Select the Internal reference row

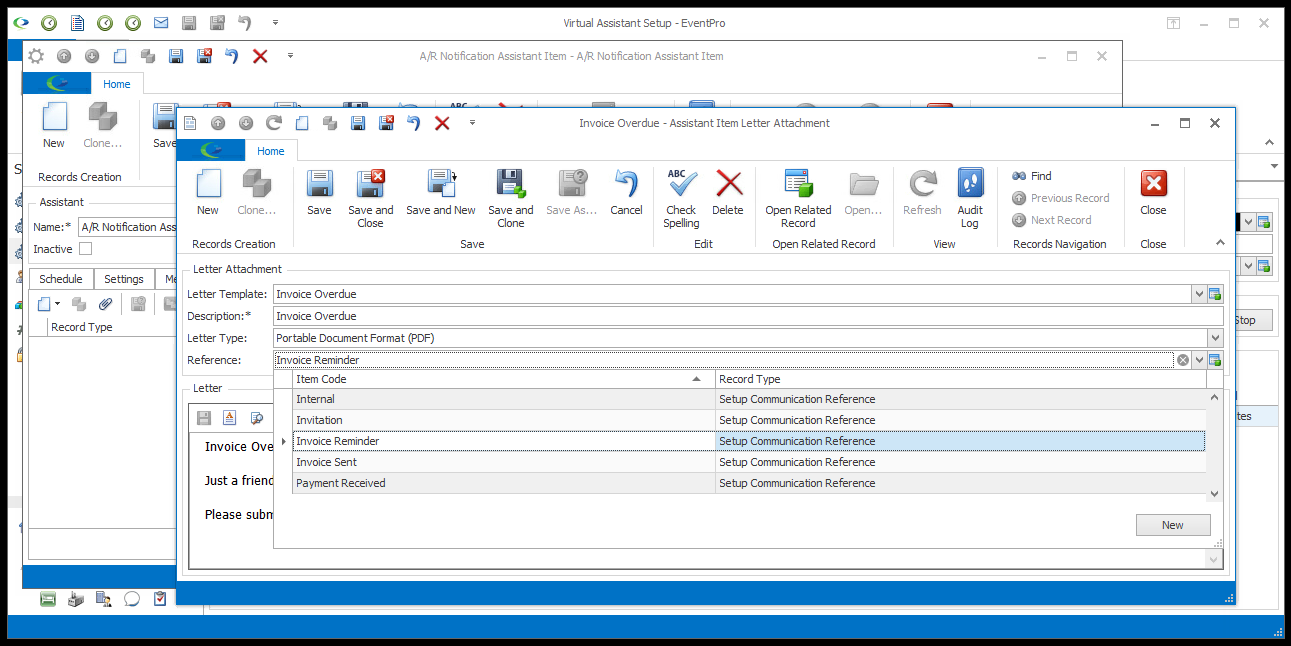pyautogui.click(x=749, y=399)
